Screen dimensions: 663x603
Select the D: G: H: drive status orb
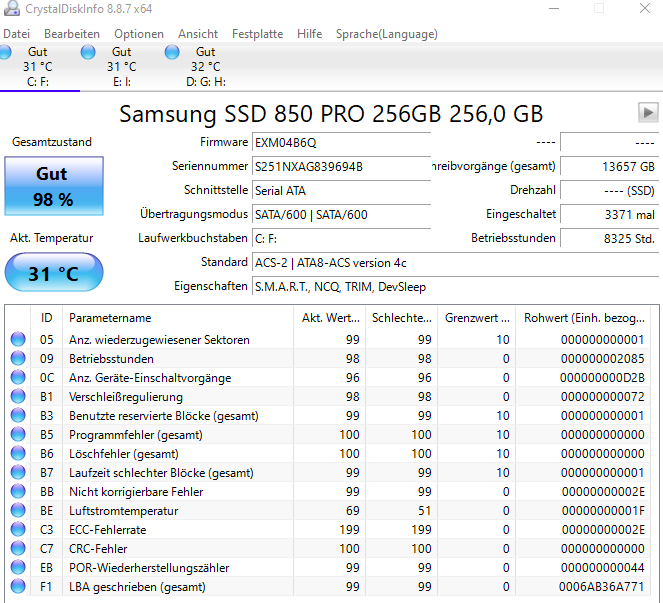[172, 52]
